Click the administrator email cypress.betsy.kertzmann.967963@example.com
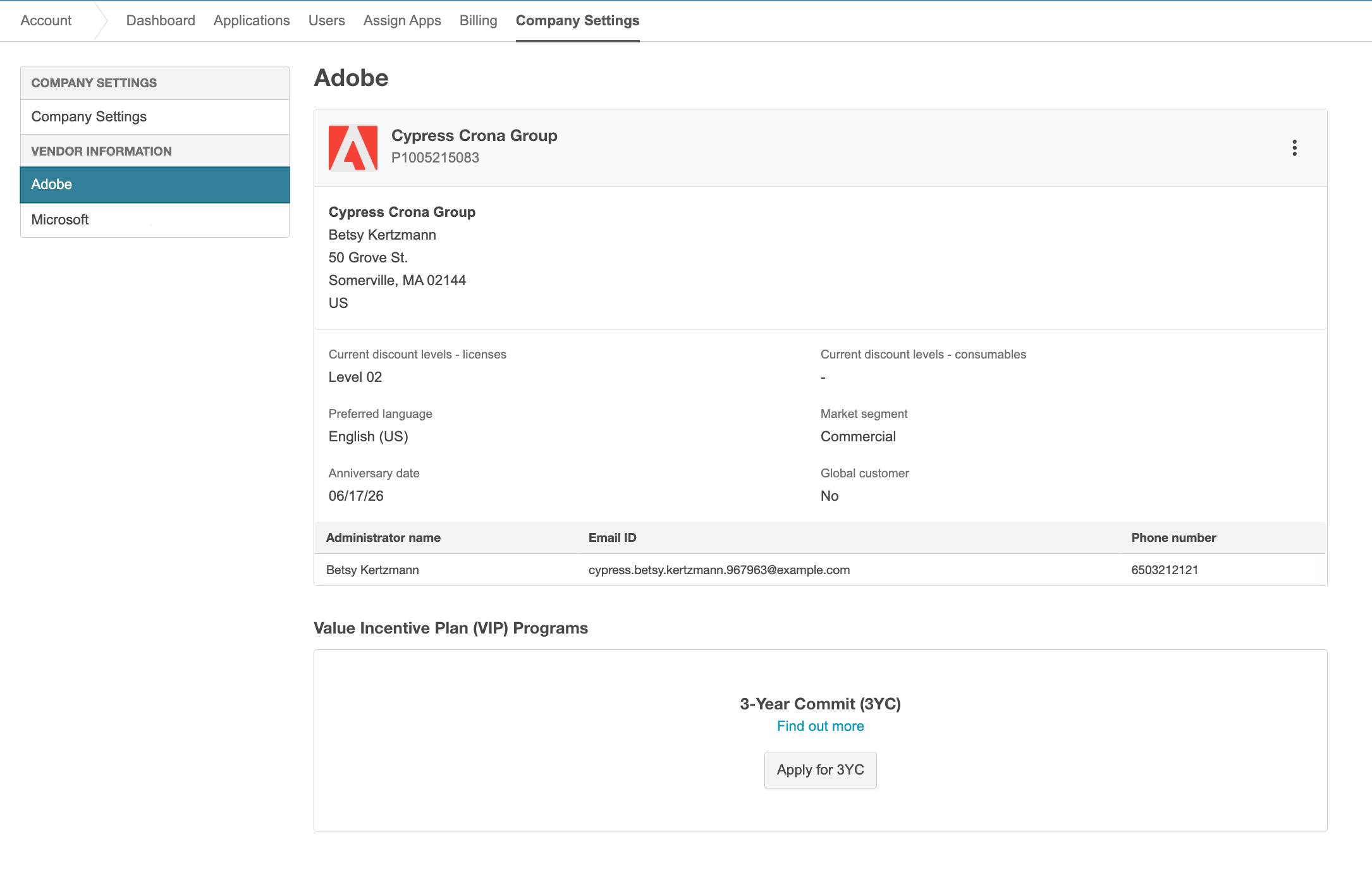Viewport: 1372px width, 870px height. tap(719, 570)
